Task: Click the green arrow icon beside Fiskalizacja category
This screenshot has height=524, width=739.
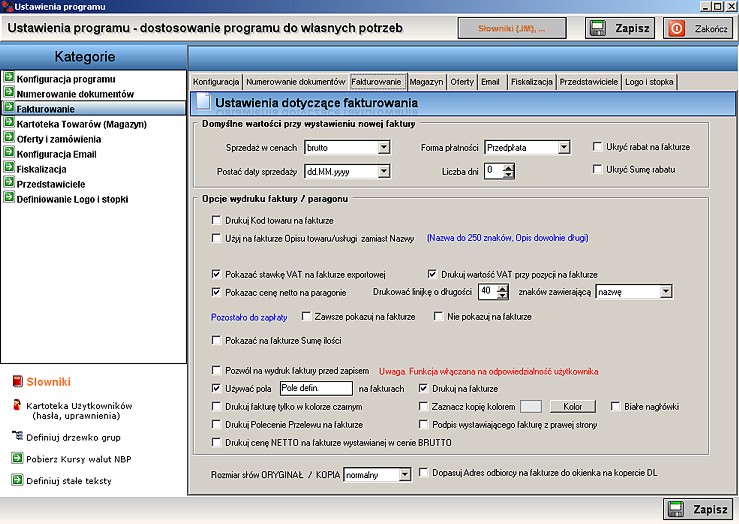Action: 9,168
